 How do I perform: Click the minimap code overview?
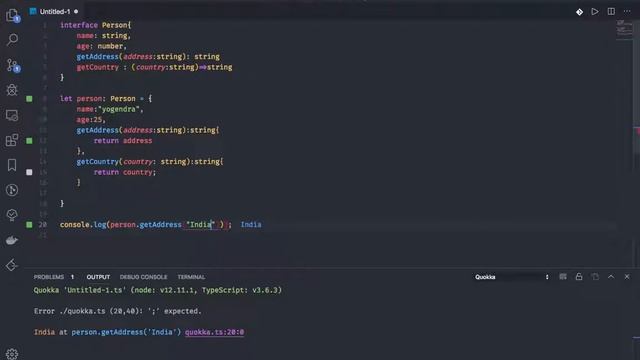[624, 29]
